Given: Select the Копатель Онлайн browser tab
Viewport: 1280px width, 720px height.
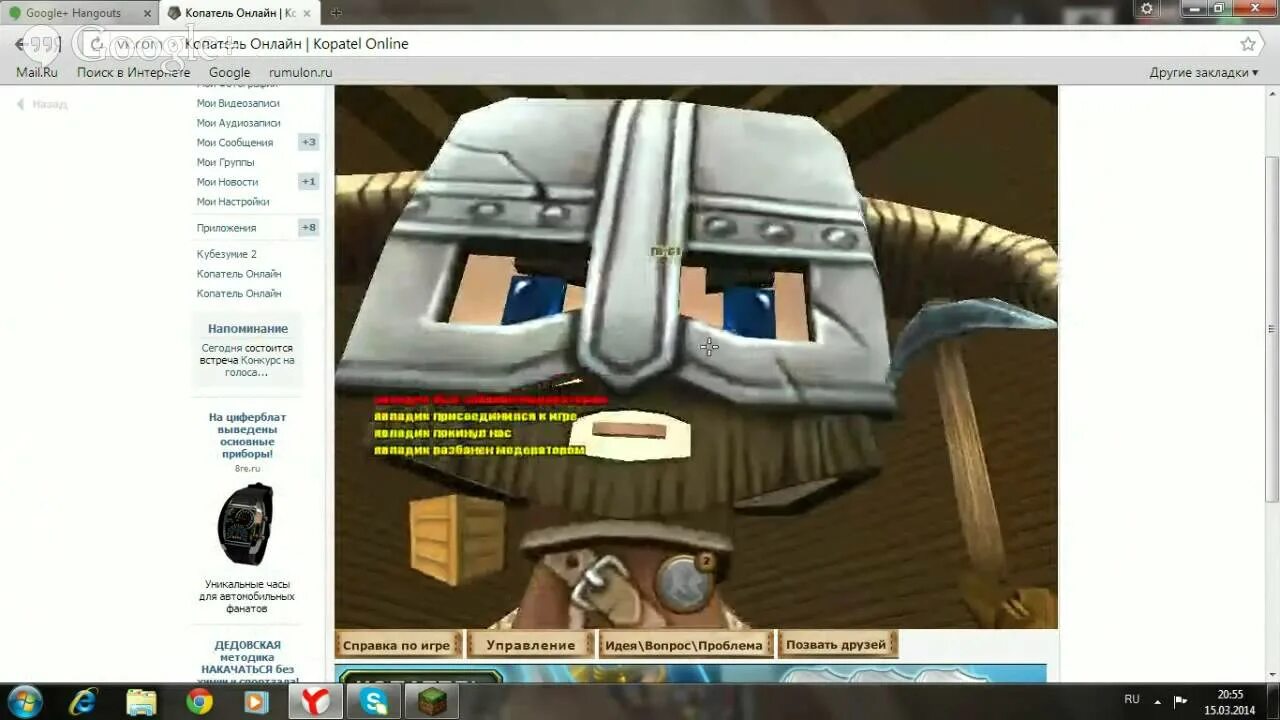Looking at the screenshot, I should click(x=240, y=13).
